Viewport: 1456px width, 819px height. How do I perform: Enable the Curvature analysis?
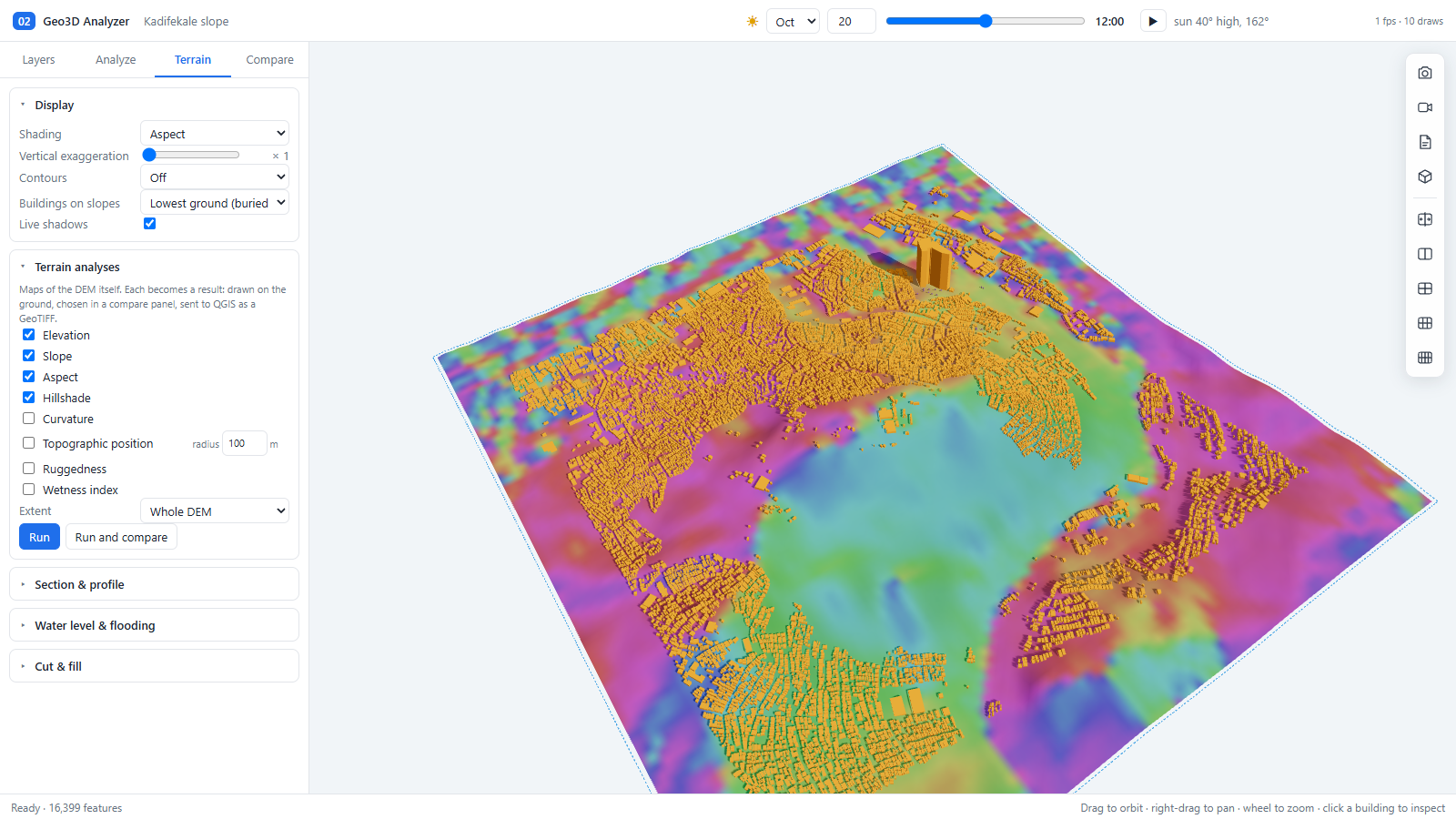click(29, 419)
